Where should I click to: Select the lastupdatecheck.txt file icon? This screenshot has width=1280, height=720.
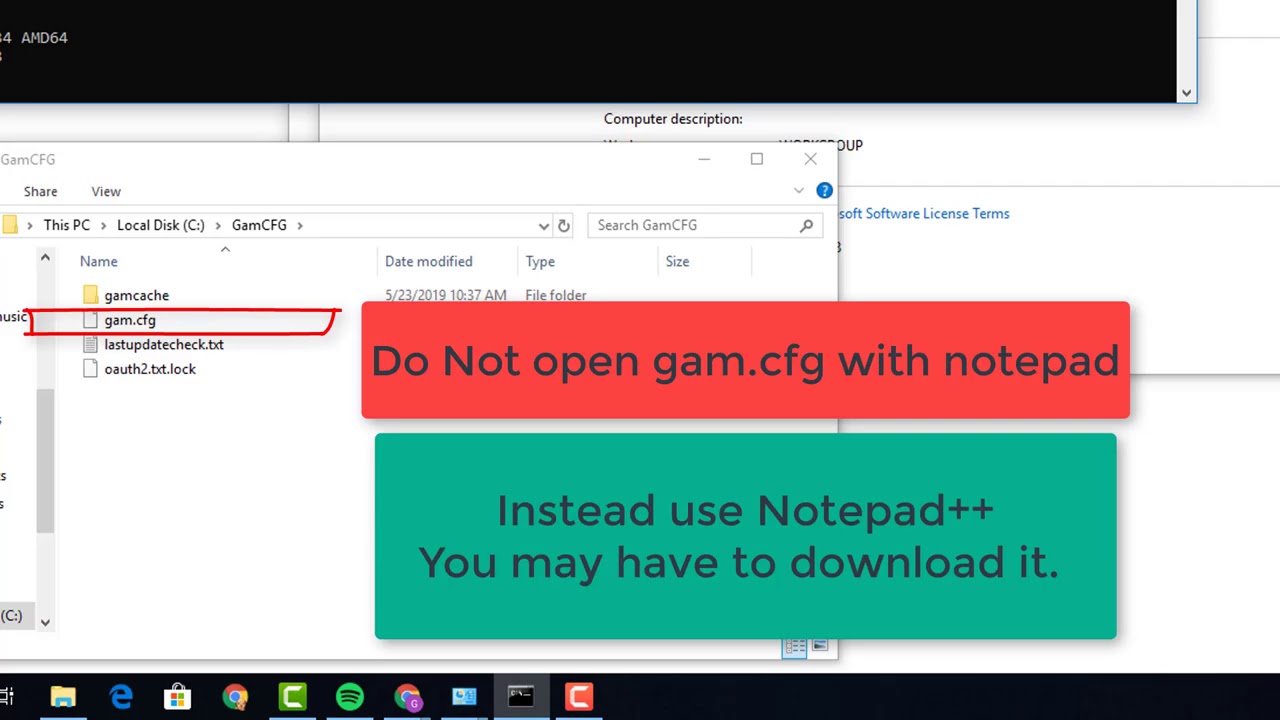click(x=90, y=344)
